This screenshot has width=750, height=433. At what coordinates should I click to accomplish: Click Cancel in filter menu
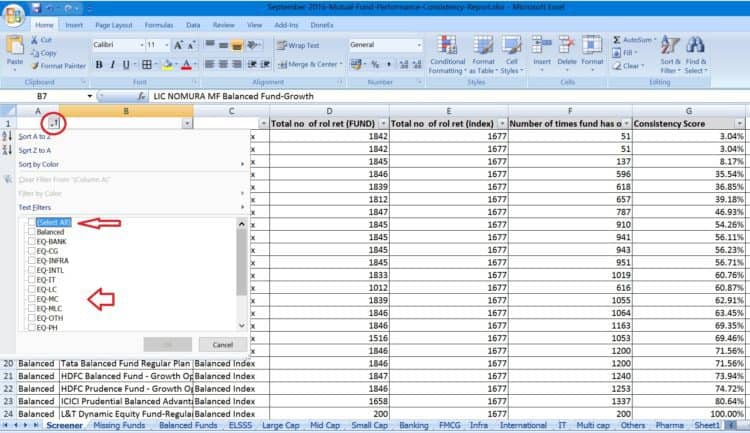tap(222, 344)
